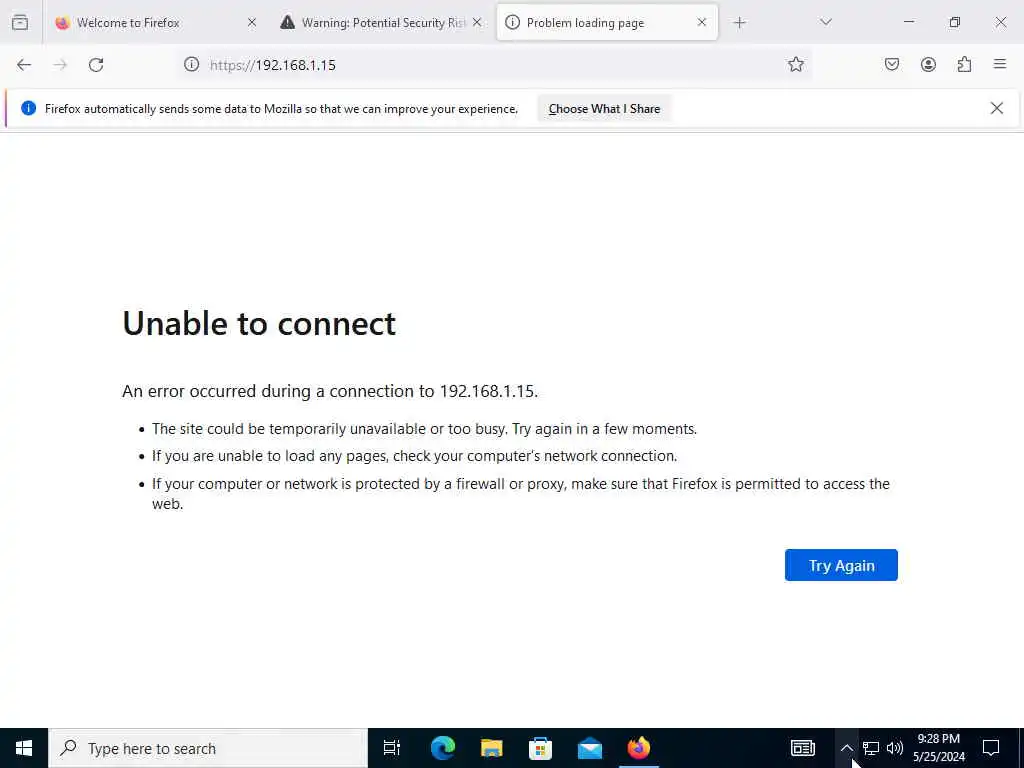Launch Microsoft Edge from taskbar
Screen dimensions: 1024x768
point(443,748)
